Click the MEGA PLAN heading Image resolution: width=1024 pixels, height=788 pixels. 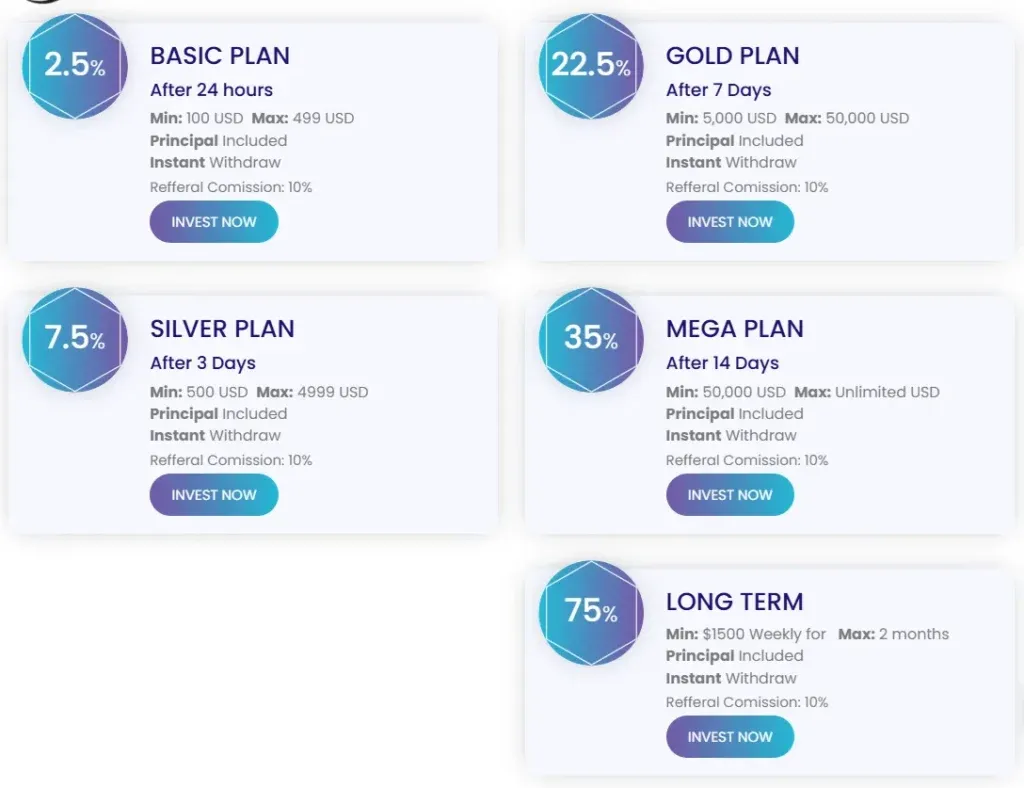pos(735,329)
